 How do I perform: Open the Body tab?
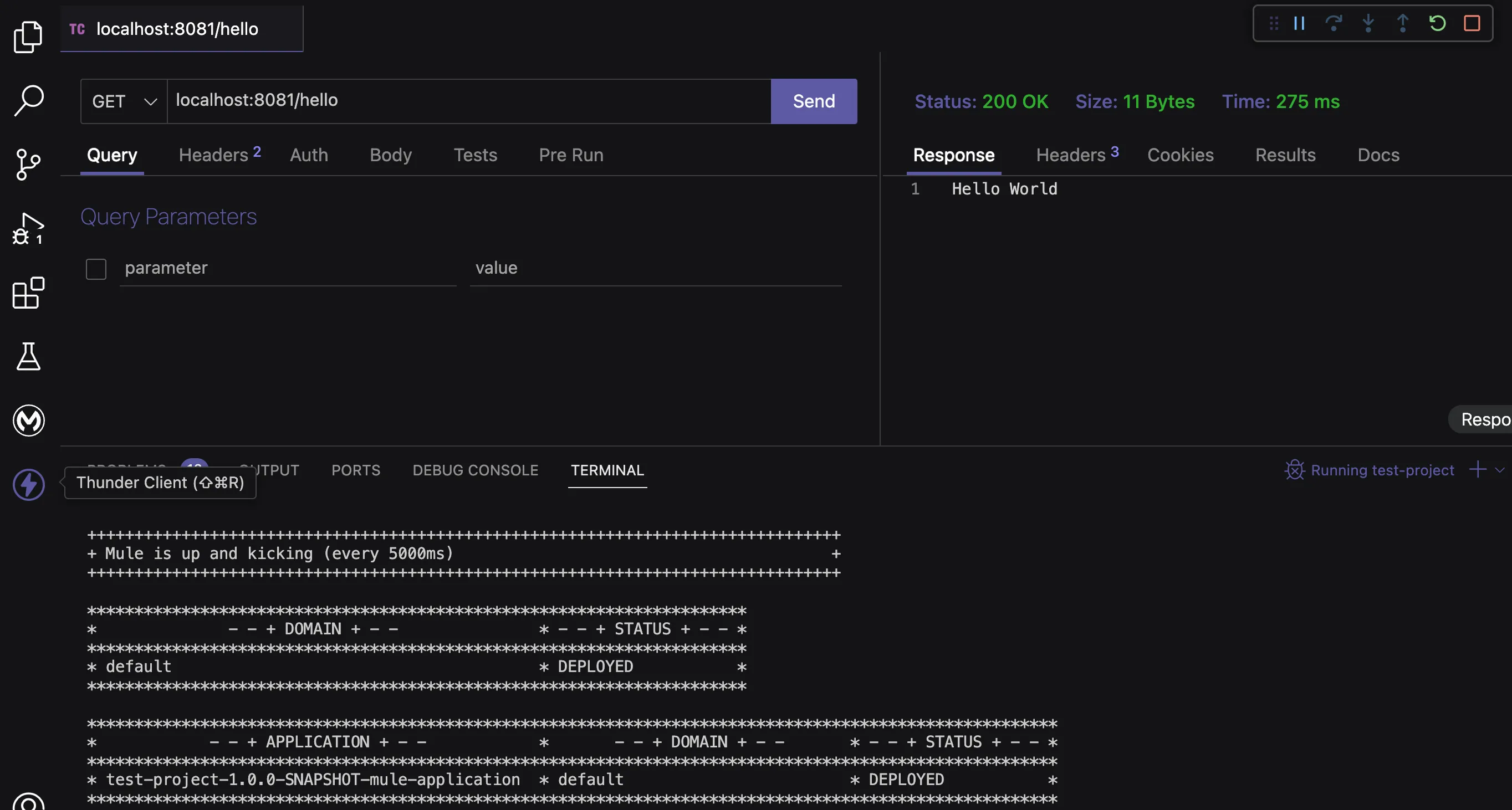pyautogui.click(x=390, y=156)
